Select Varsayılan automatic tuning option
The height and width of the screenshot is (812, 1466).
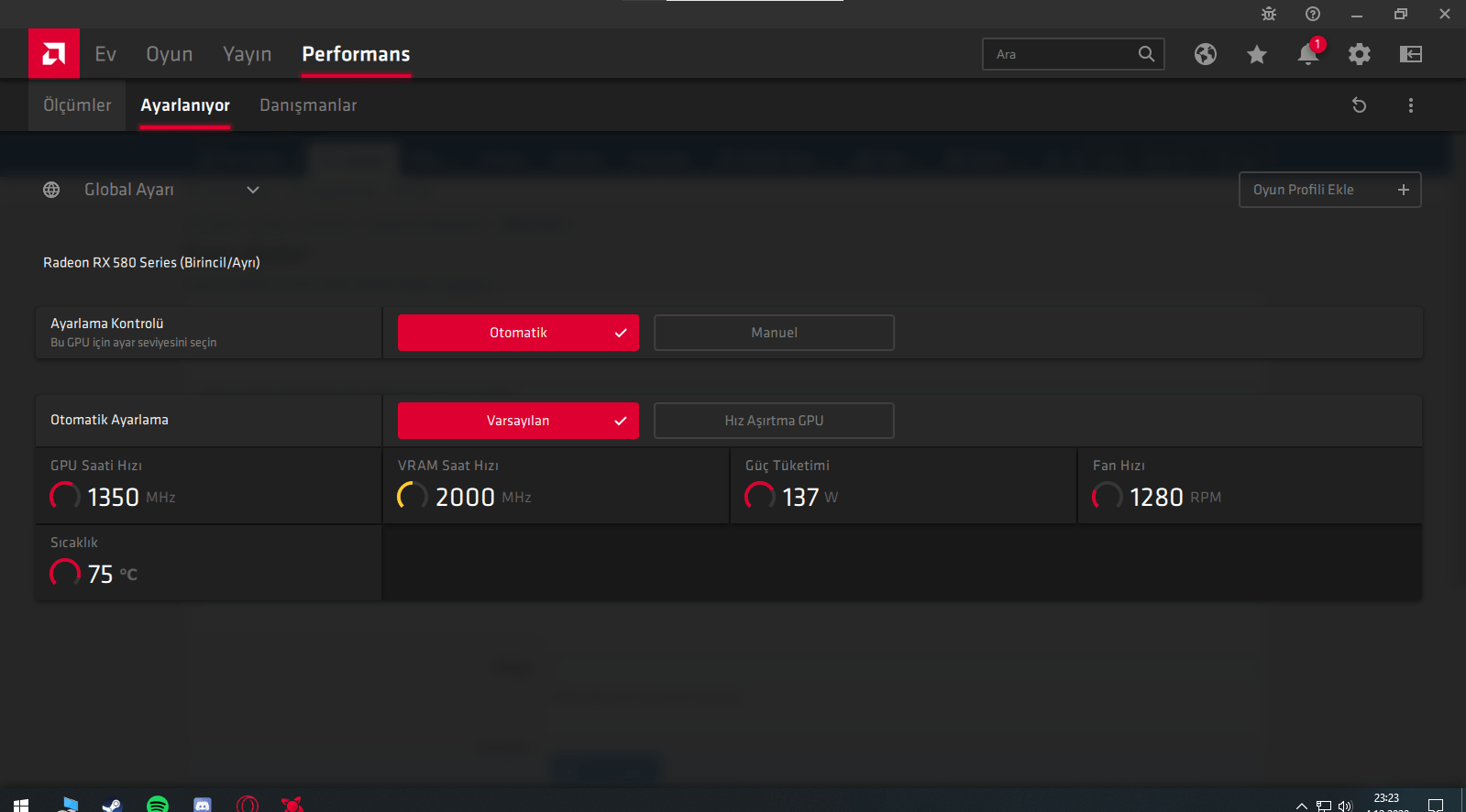pyautogui.click(x=518, y=421)
